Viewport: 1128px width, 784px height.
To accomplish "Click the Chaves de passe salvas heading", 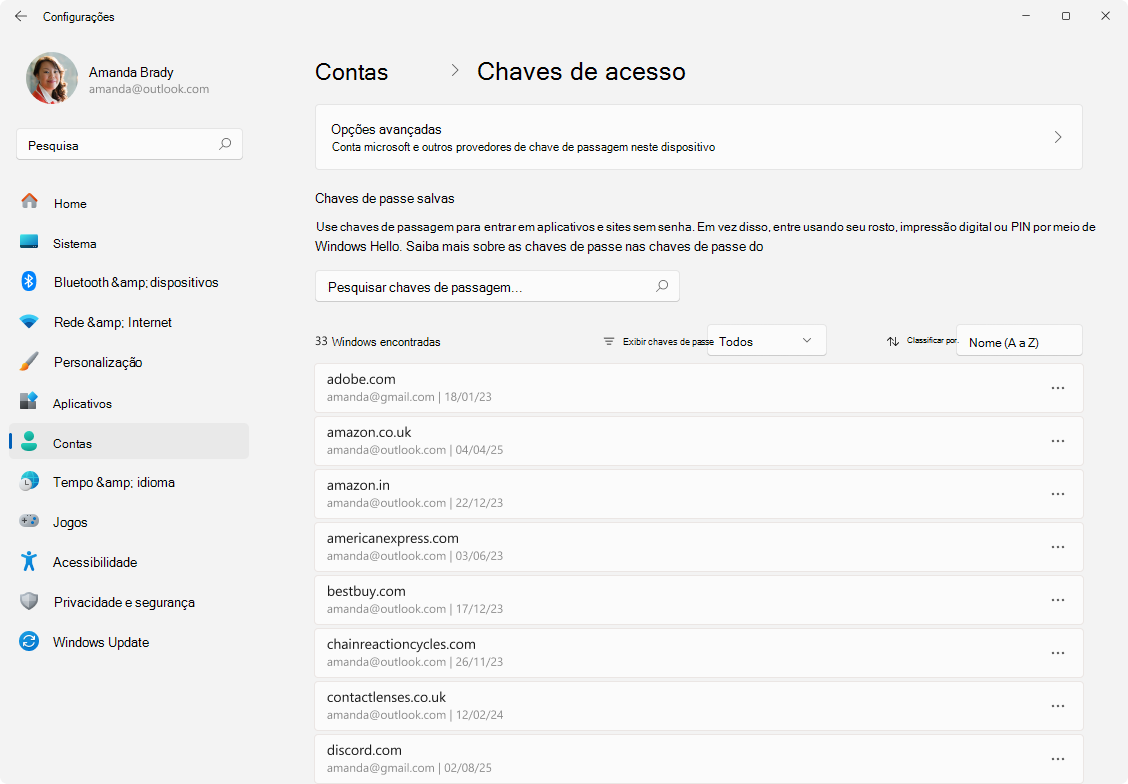I will pos(385,199).
